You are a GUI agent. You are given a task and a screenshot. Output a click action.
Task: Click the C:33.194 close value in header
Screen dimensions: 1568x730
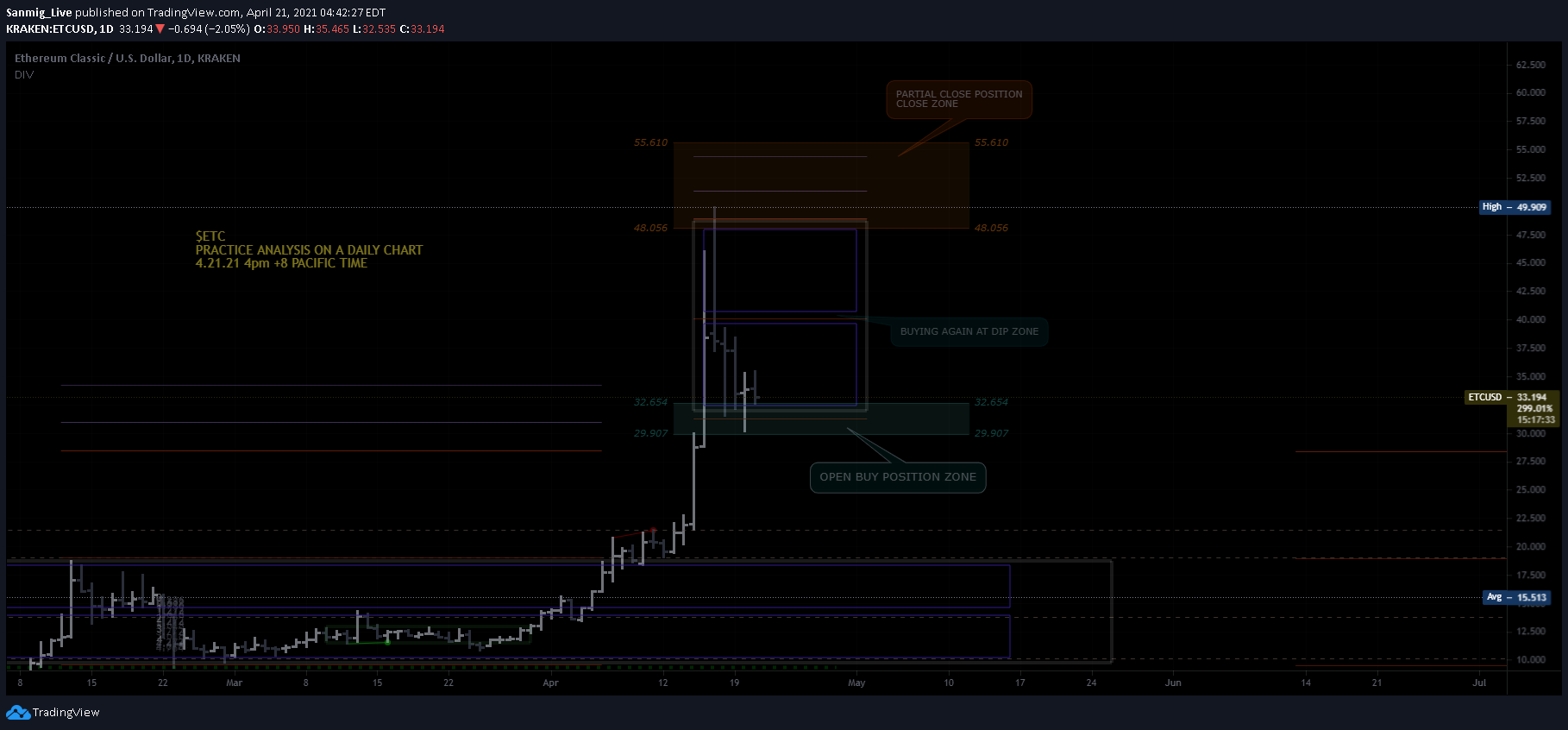[x=422, y=29]
